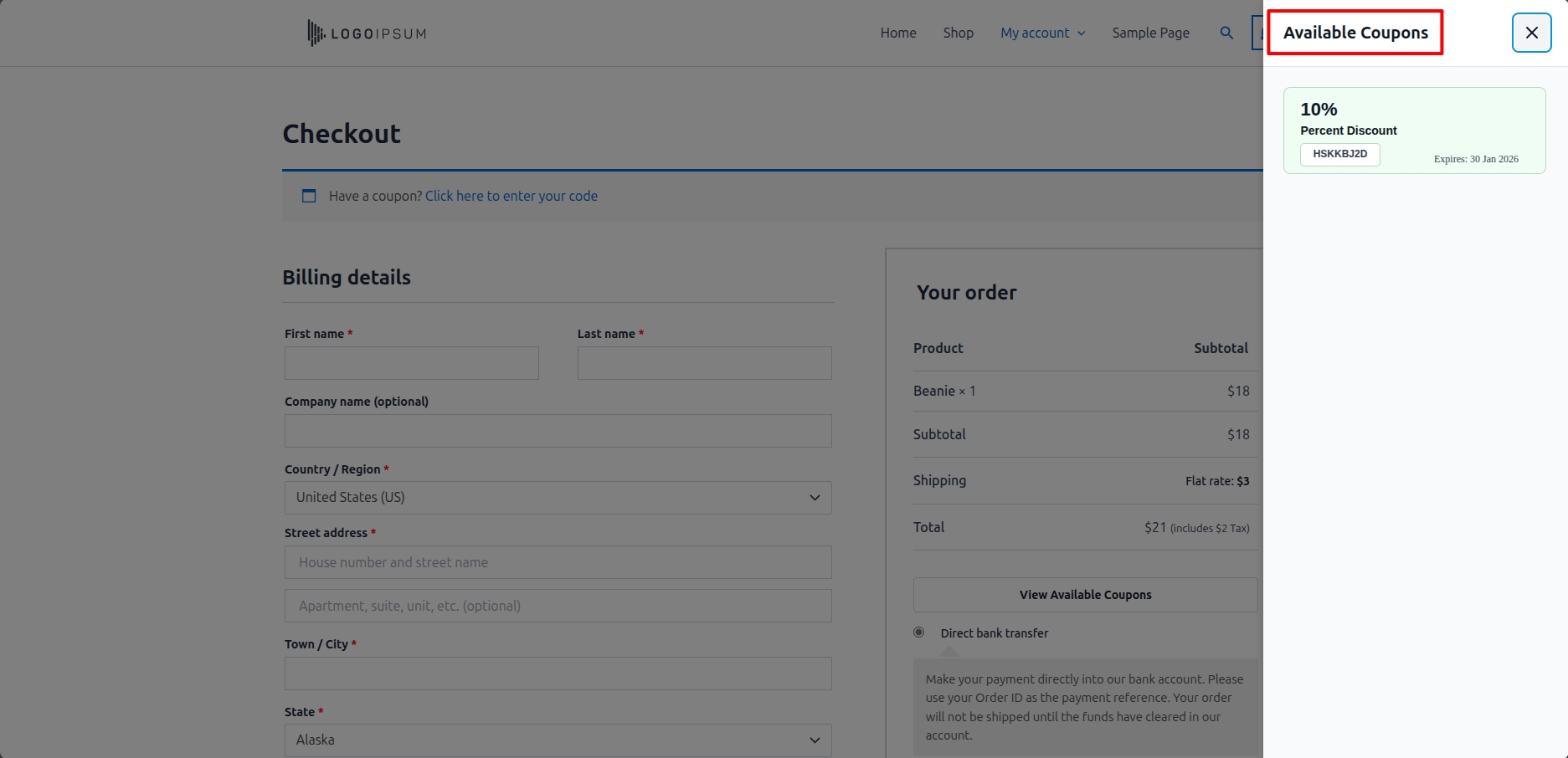1568x758 pixels.
Task: Navigate to Sample Page in the menu
Action: click(1150, 33)
